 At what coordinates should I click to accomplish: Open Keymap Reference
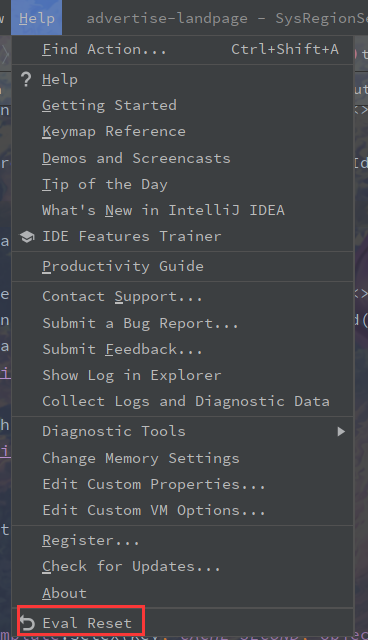(182, 131)
